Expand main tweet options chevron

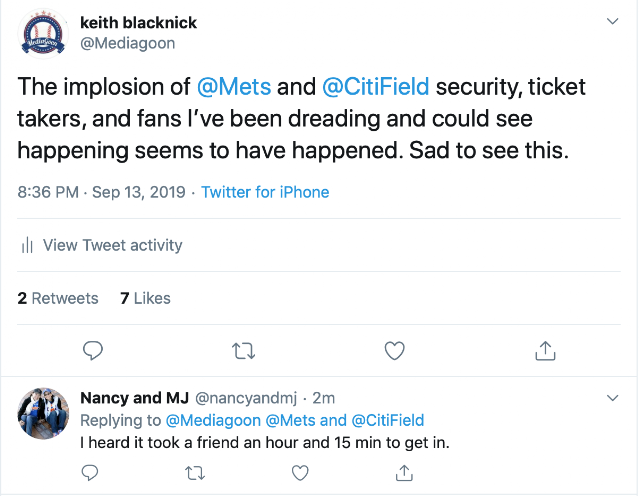[612, 21]
